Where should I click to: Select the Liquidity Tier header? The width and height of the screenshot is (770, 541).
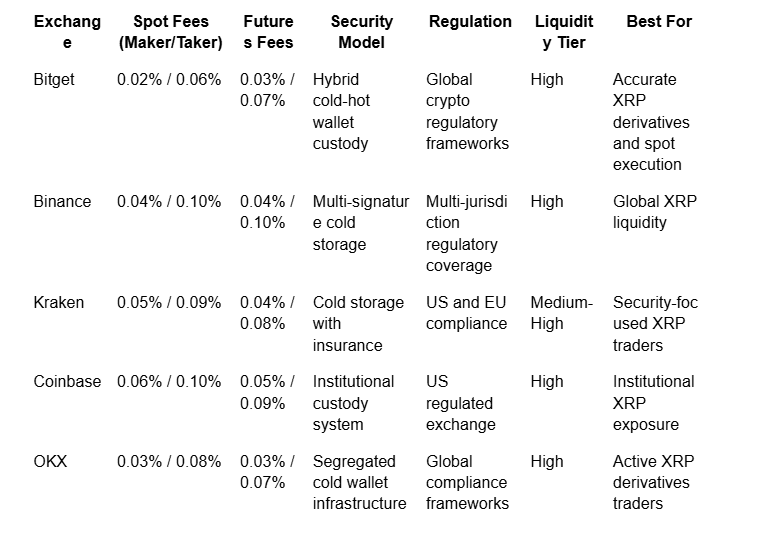pyautogui.click(x=564, y=32)
